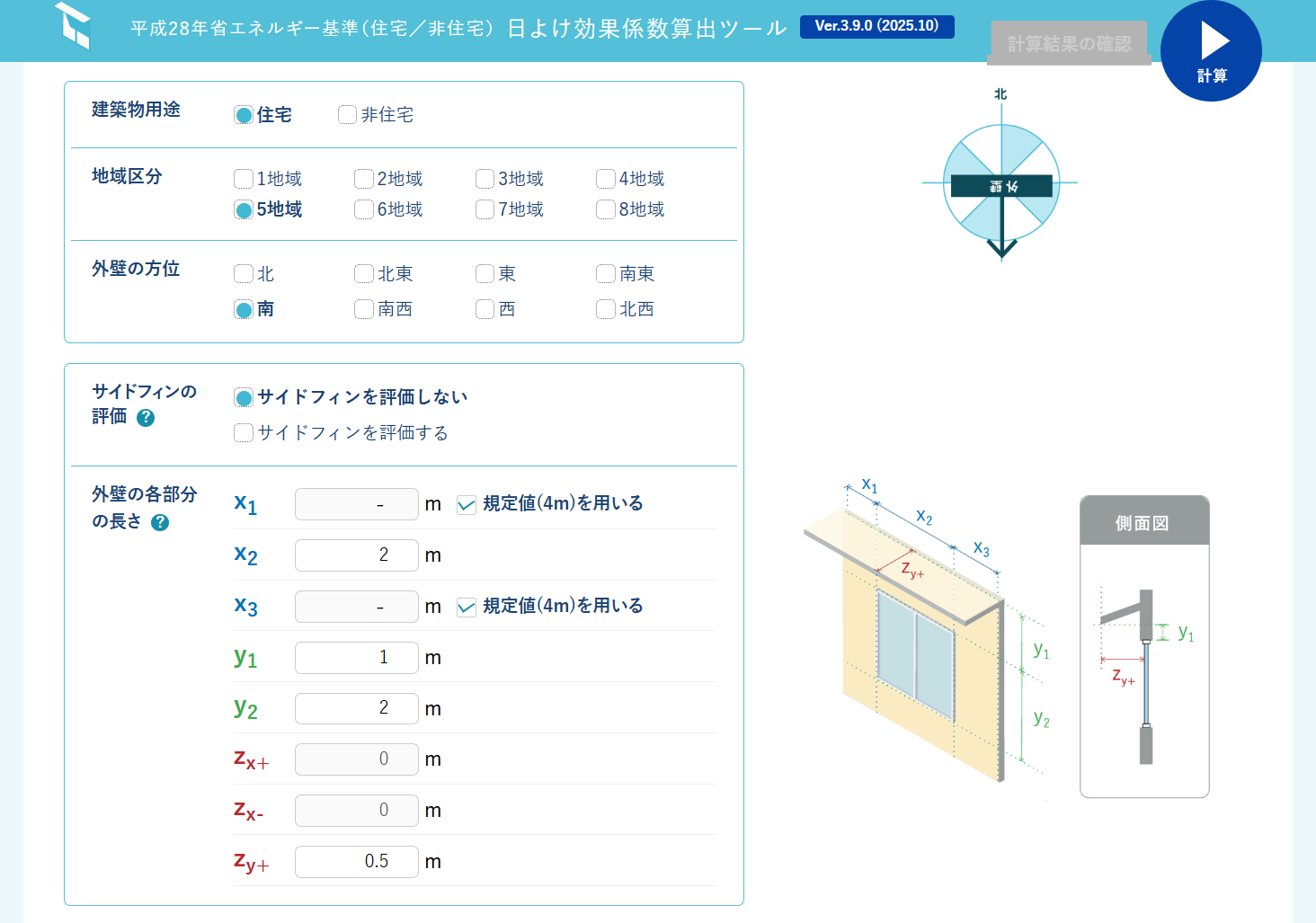Screen dimensions: 1316x923
Task: Focus the y1 input field
Action: tap(357, 658)
